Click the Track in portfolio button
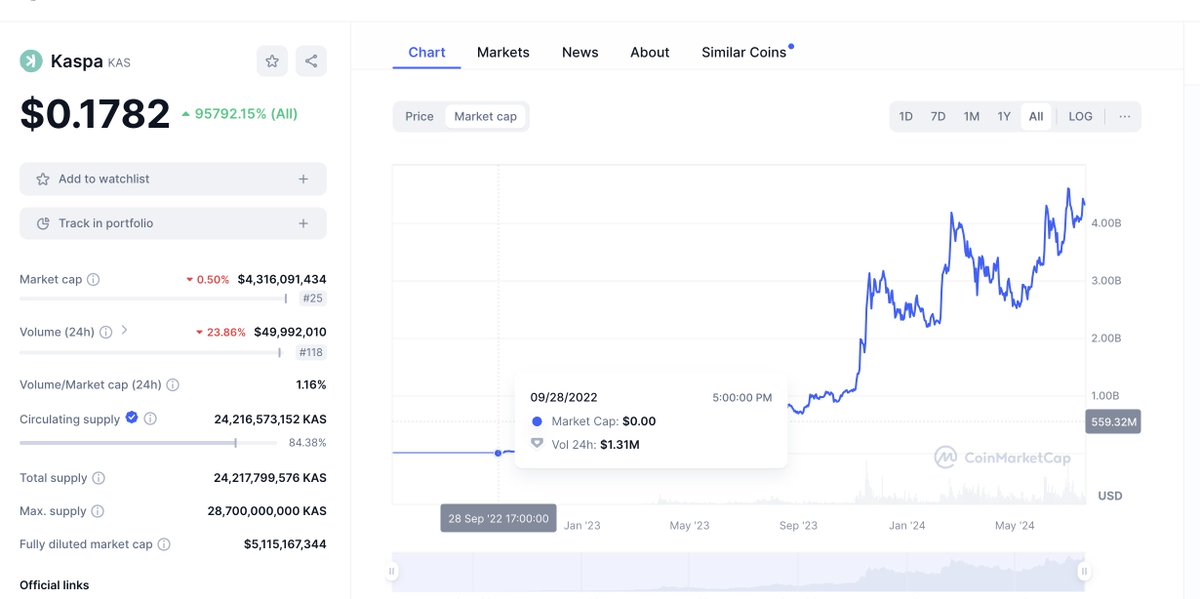The height and width of the screenshot is (599, 1200). point(173,224)
